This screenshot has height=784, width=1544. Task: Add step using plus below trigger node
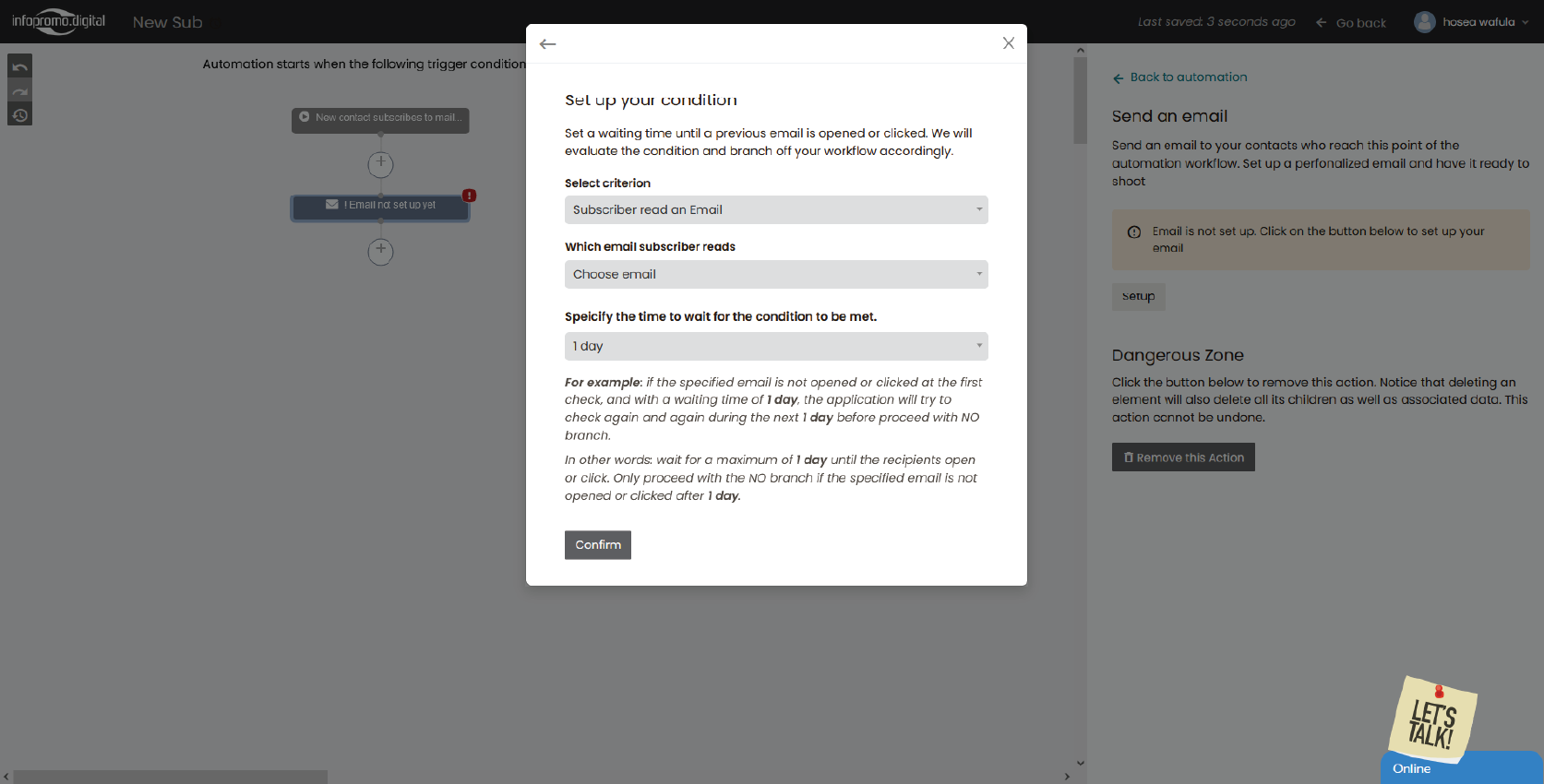[x=380, y=164]
